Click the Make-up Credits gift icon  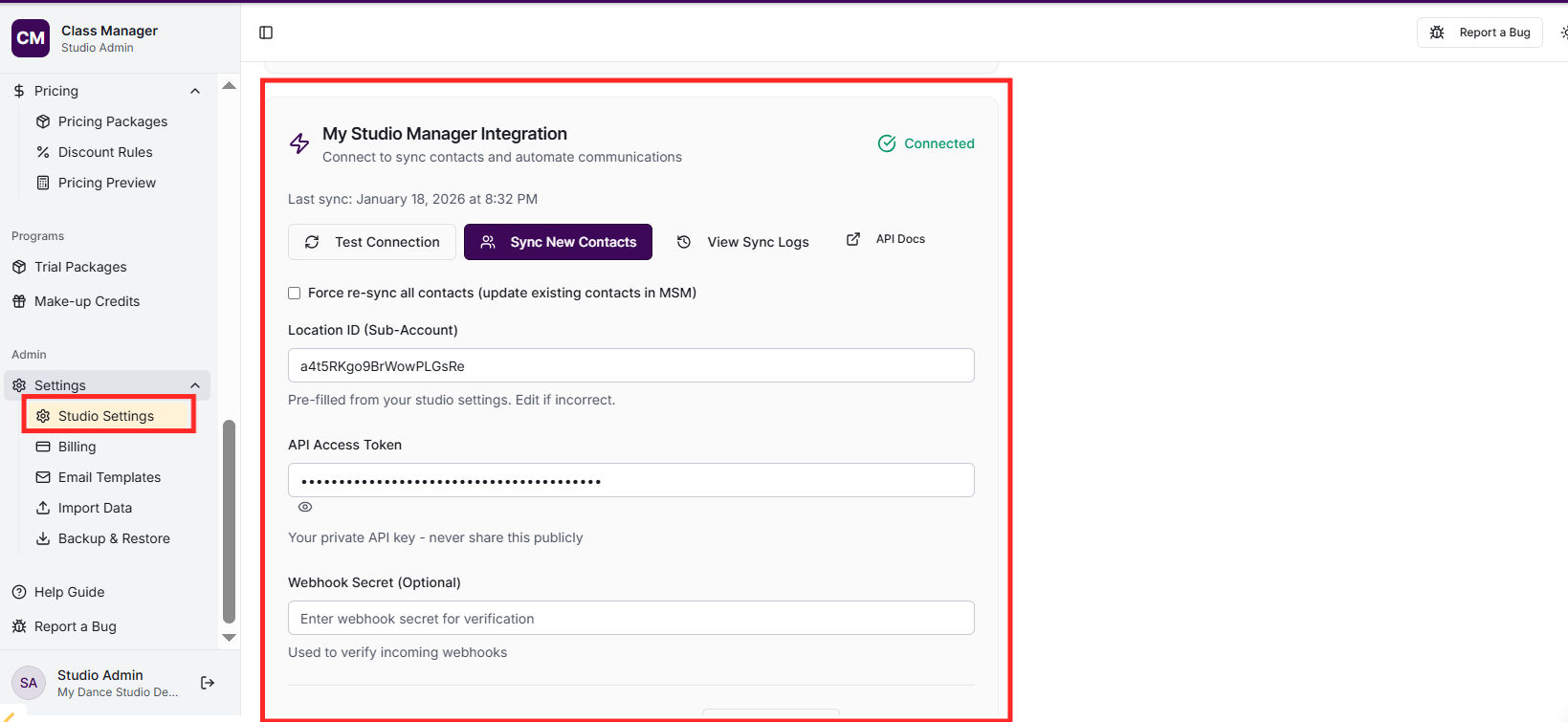click(x=19, y=301)
